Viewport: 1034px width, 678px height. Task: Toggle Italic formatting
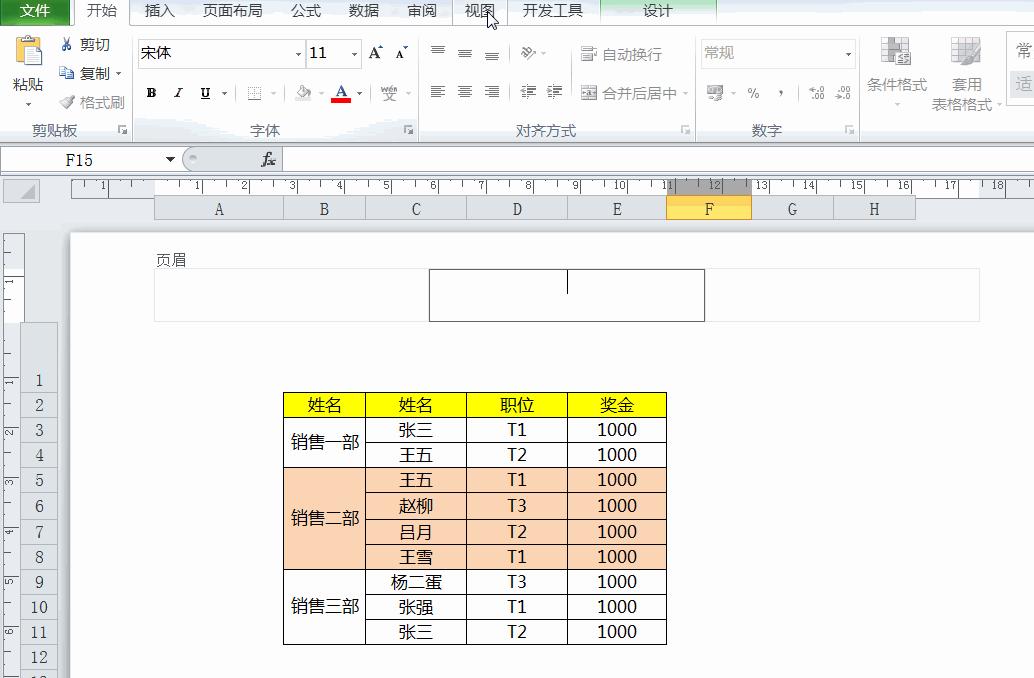pyautogui.click(x=178, y=93)
